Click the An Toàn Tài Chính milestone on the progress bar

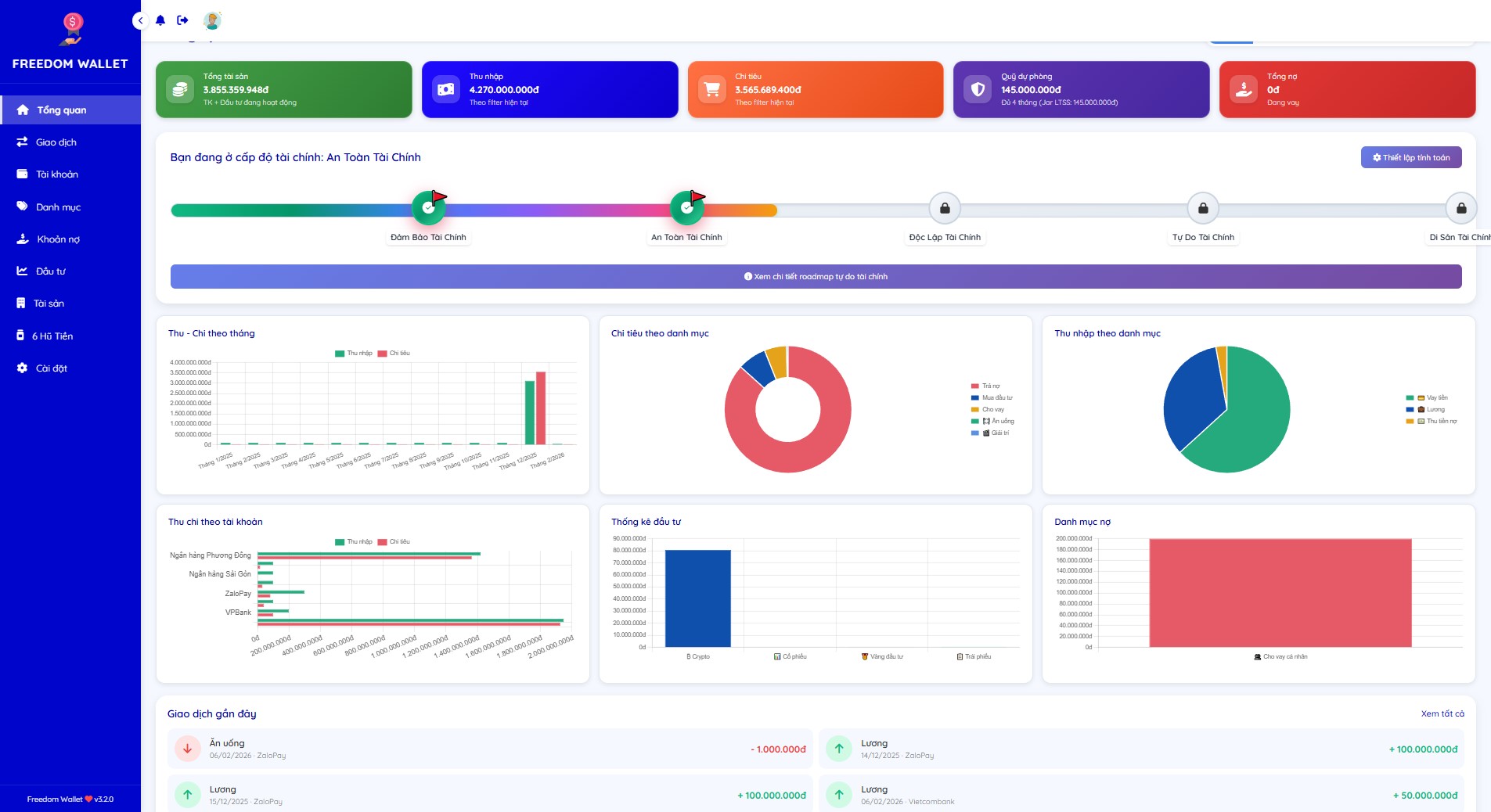pos(686,207)
